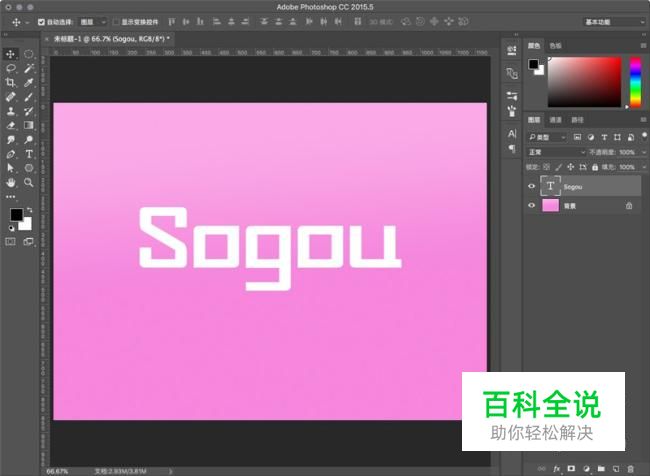Open the Edit Toolbar three-dots menu
Screen dimensions: 650x476
pyautogui.click(x=10, y=197)
